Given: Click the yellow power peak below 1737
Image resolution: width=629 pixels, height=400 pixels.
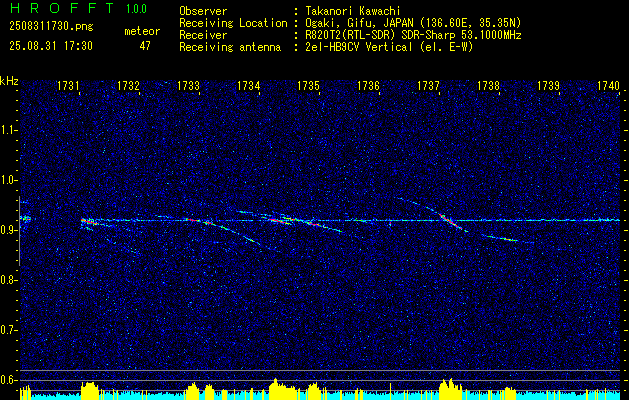Looking at the screenshot, I should click(x=450, y=388).
